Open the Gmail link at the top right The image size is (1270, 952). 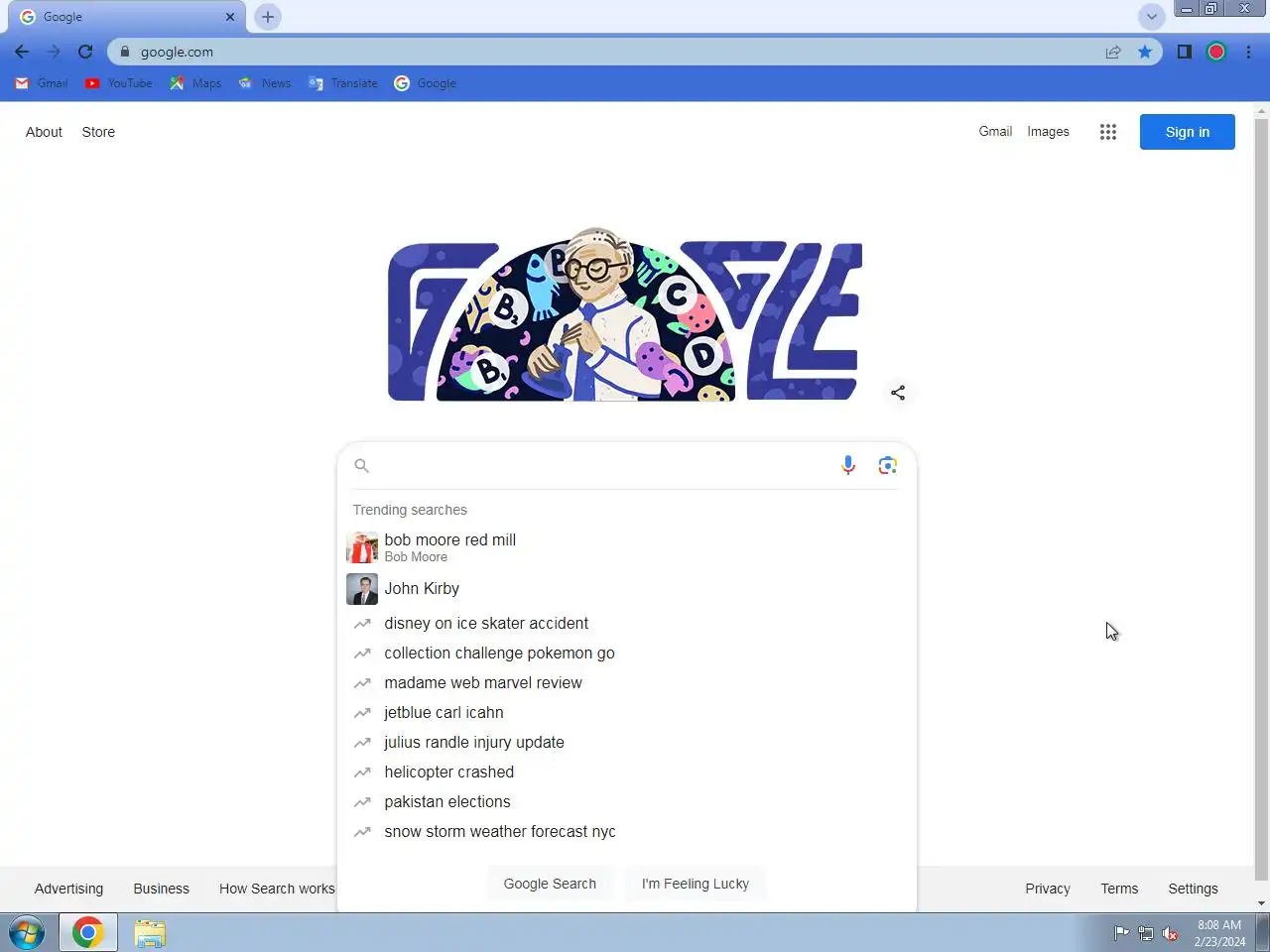coord(995,131)
